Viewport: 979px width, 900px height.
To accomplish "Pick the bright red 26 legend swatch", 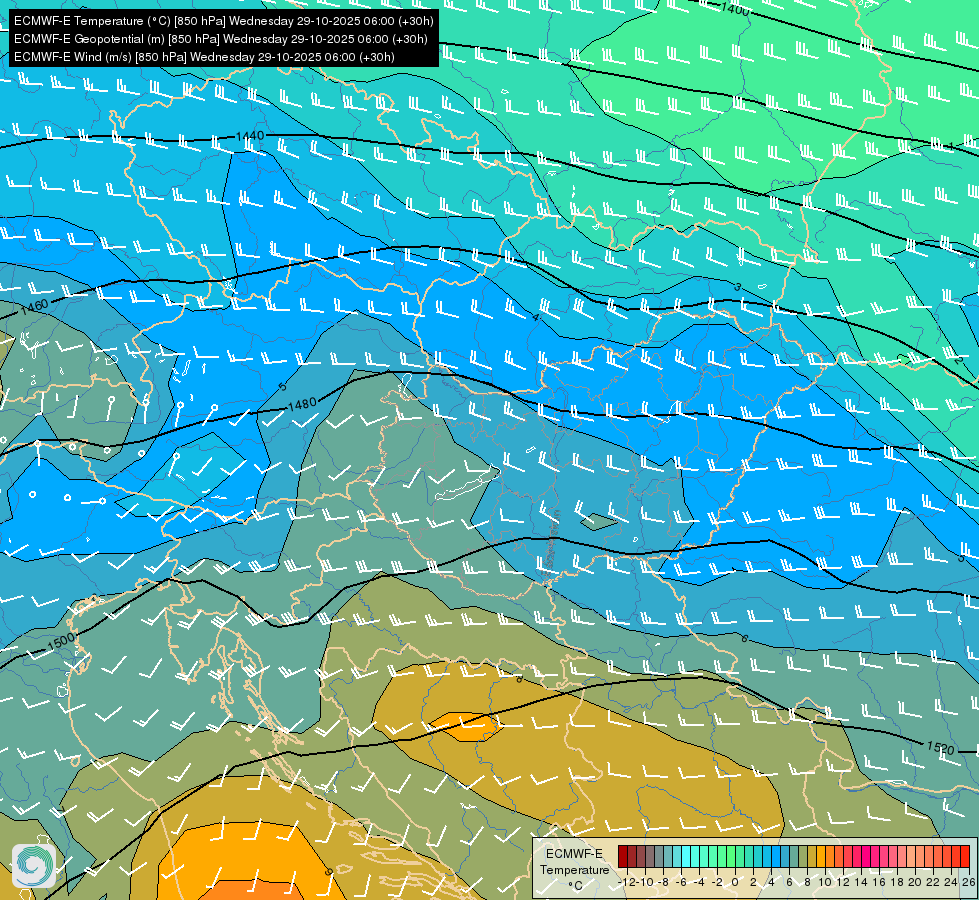I will (965, 856).
